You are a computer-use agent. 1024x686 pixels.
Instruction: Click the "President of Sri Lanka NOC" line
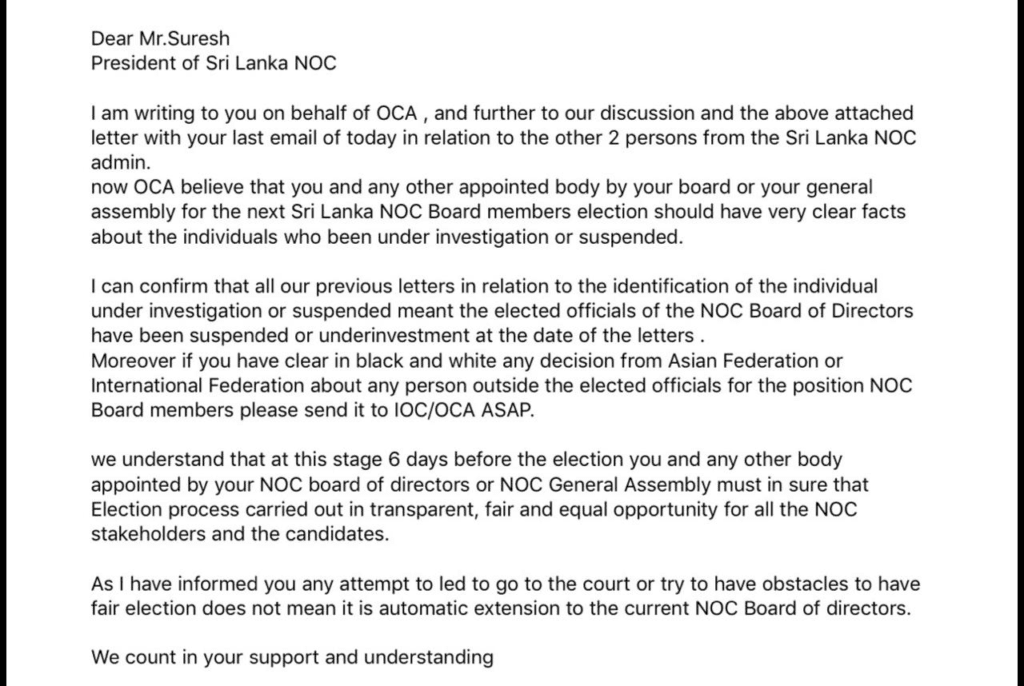214,63
